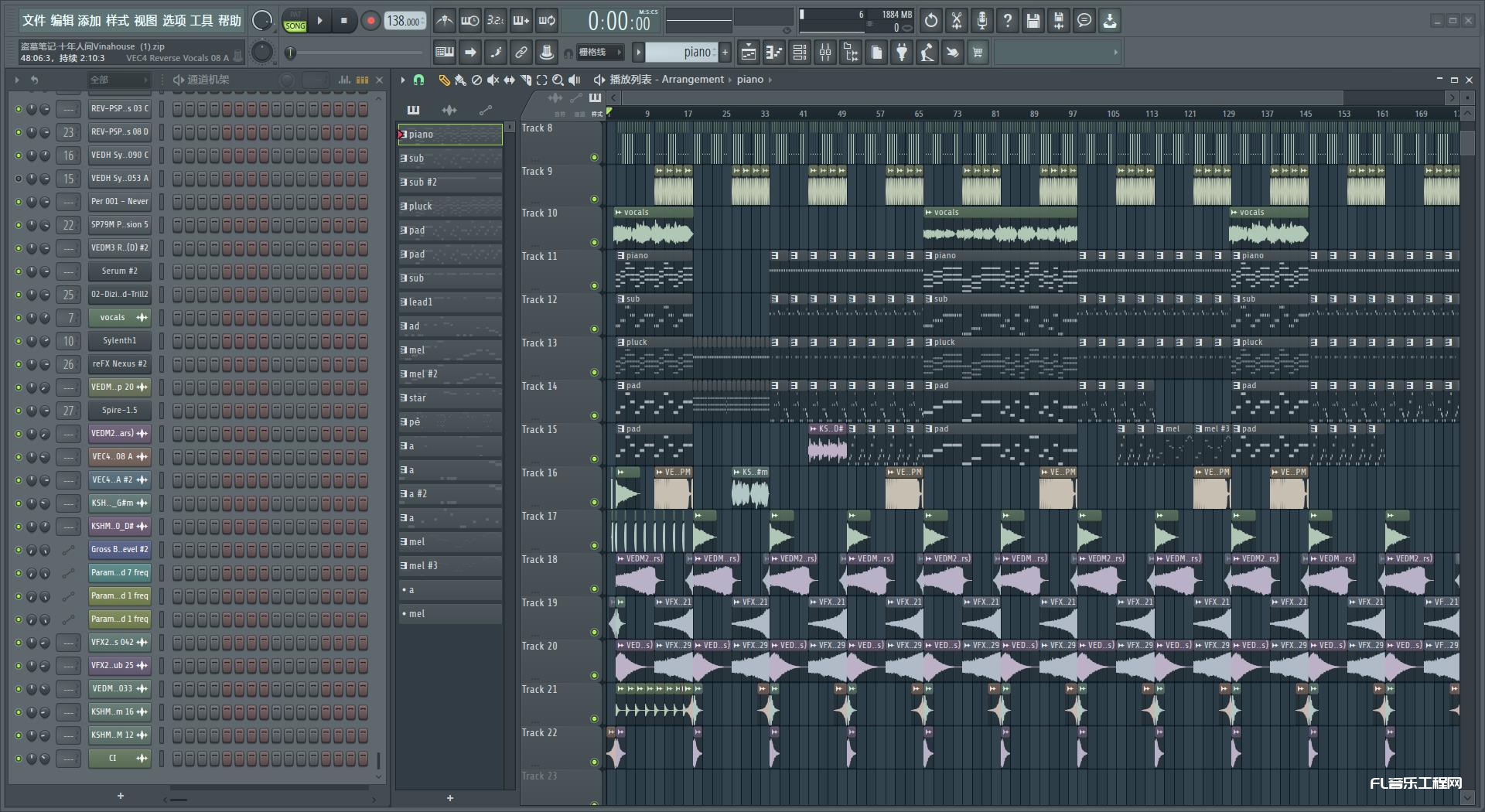Enable link to controller icon
The image size is (1485, 812).
coord(521,53)
